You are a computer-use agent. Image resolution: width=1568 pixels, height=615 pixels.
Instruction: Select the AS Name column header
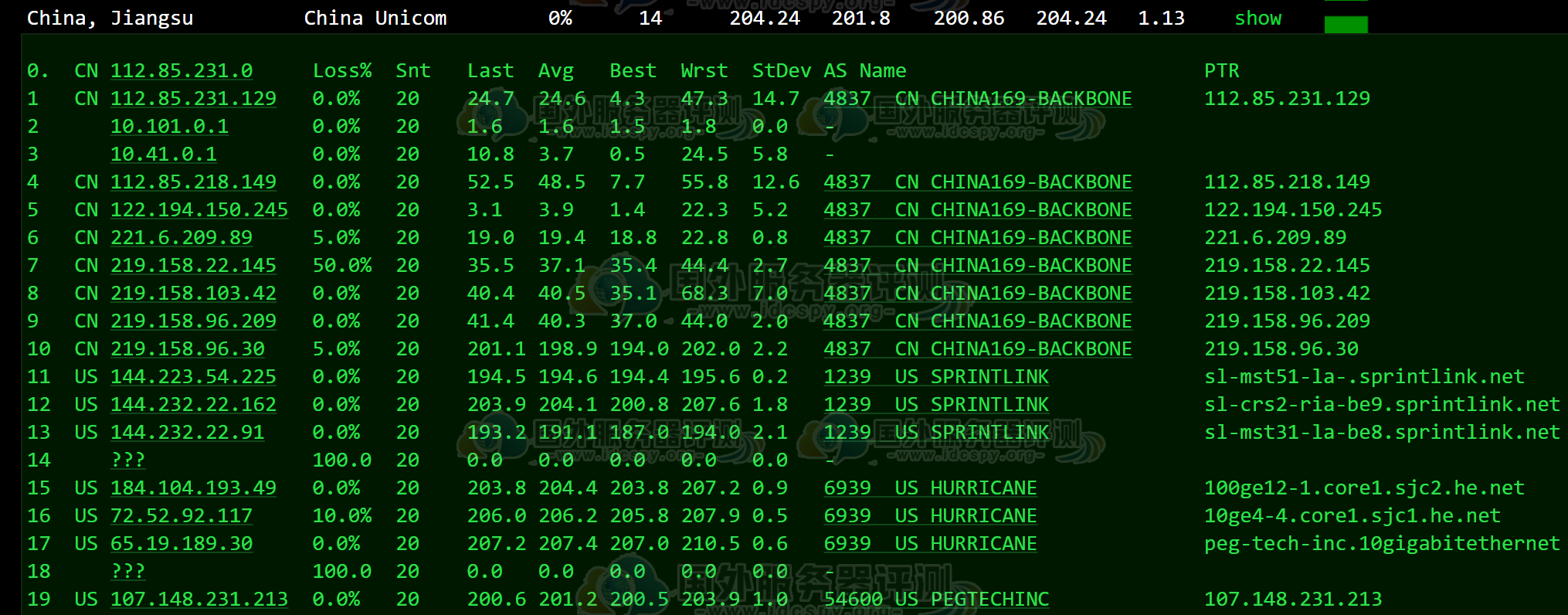tap(865, 70)
